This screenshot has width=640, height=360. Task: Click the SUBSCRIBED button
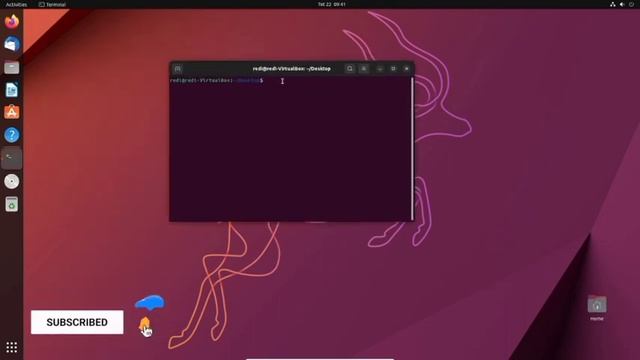point(77,322)
